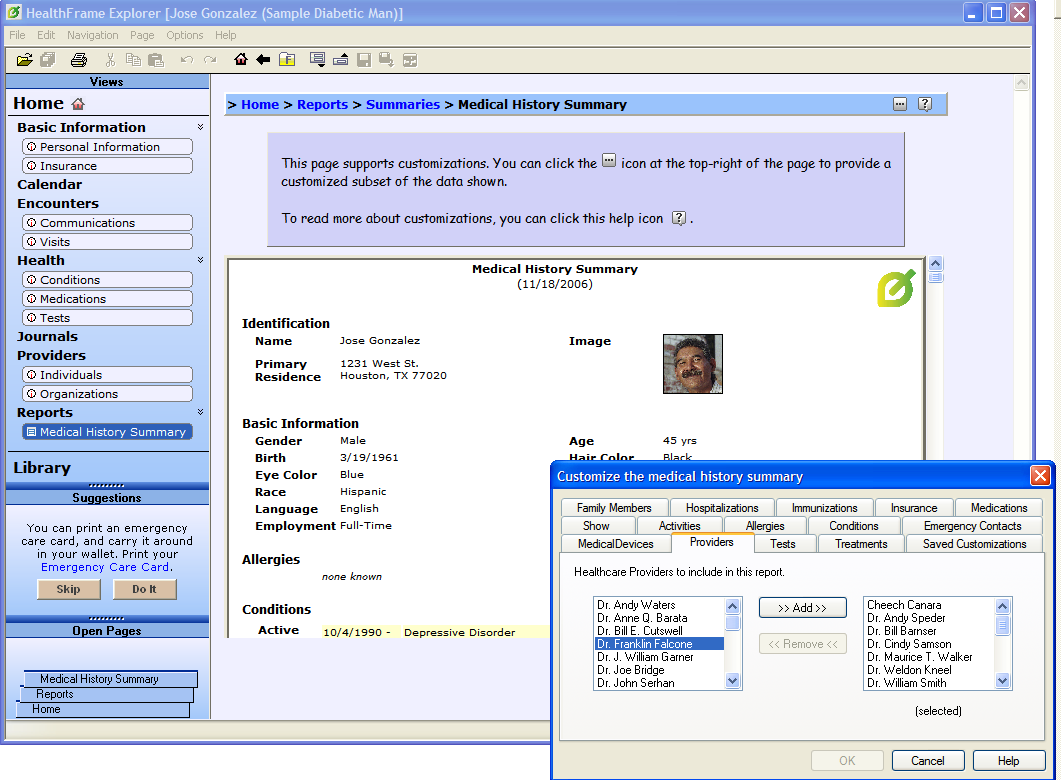Click the green HealthFrame logo in report
Viewport: 1061px width, 780px height.
coord(896,288)
